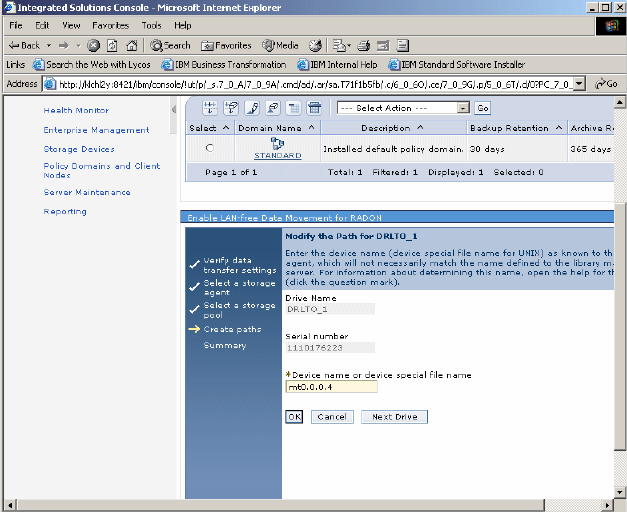627x512 pixels.
Task: Click the edit sort table icon
Action: point(294,108)
